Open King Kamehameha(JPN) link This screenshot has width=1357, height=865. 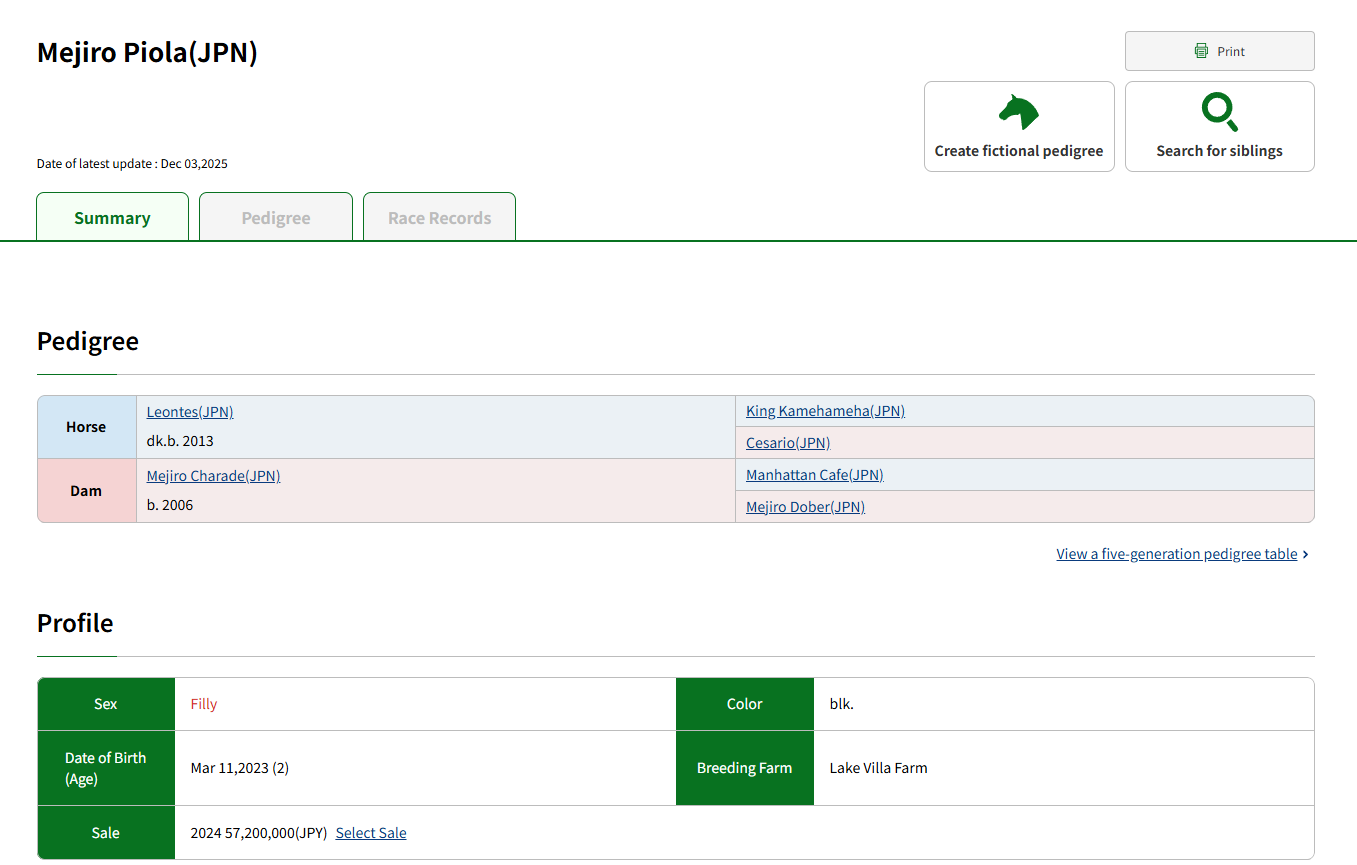825,411
